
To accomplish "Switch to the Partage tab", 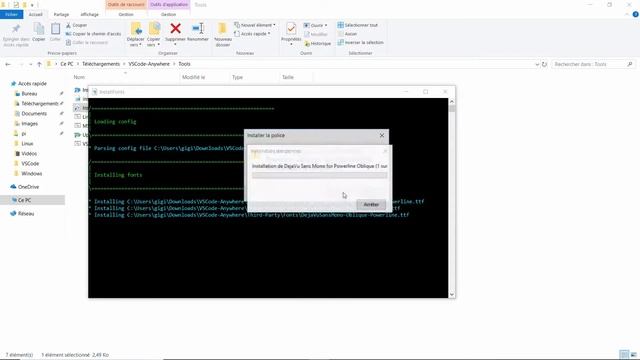I will (x=61, y=14).
